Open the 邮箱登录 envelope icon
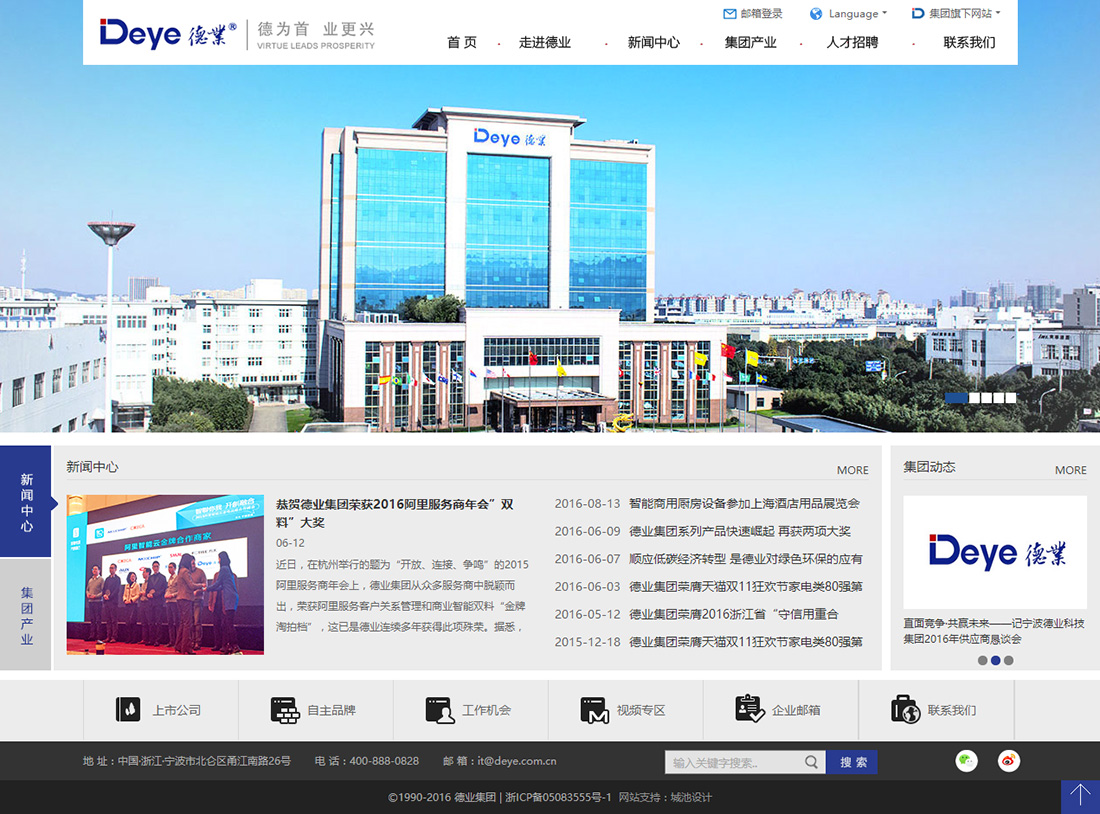1100x814 pixels. click(x=730, y=13)
